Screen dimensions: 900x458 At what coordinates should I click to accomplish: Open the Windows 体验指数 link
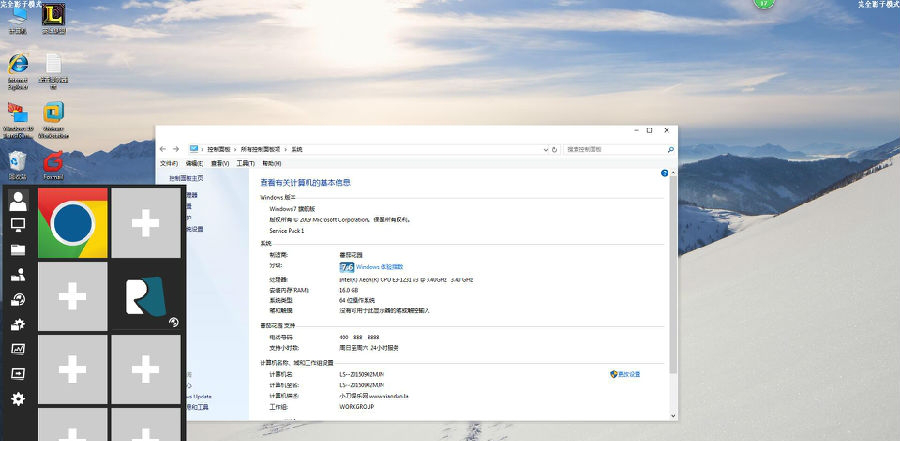379,267
